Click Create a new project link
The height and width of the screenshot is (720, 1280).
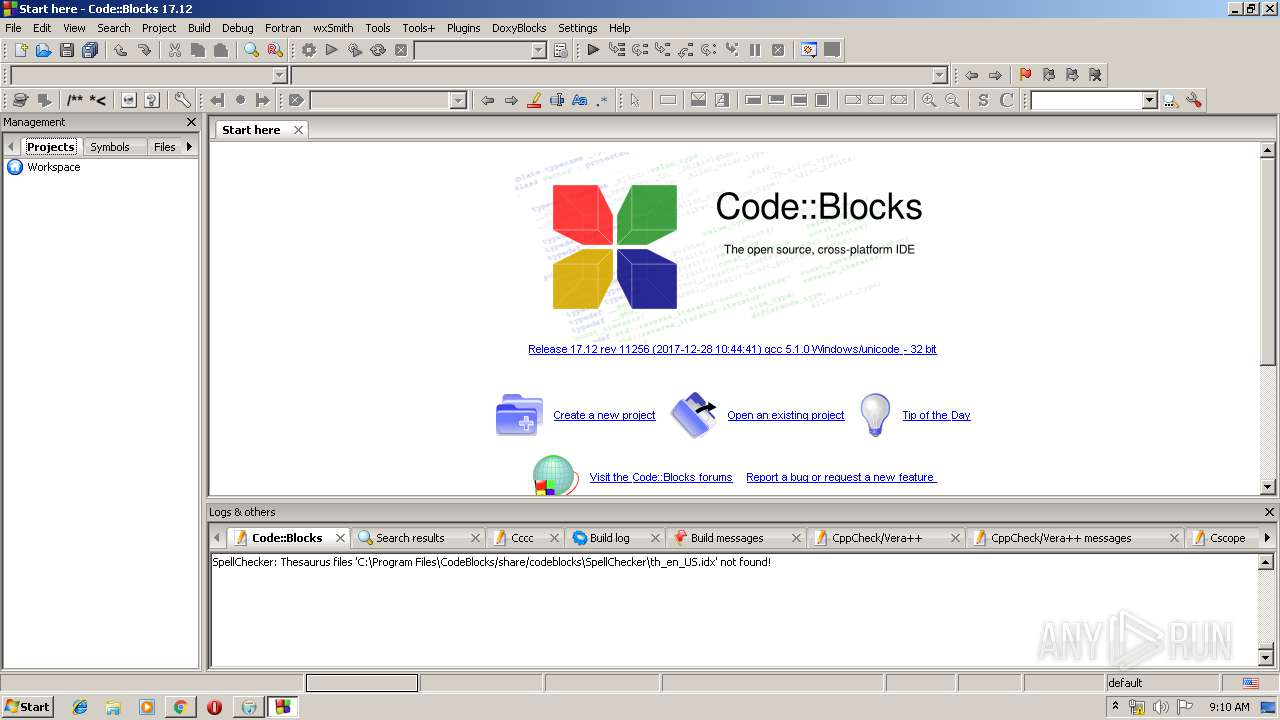coord(604,415)
